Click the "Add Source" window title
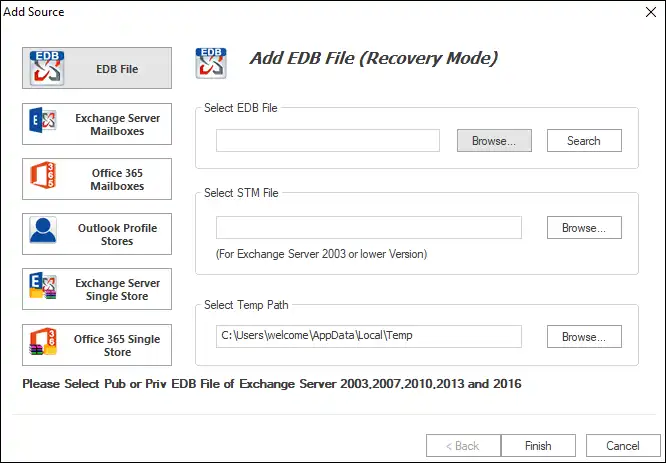Screen dimensions: 666x463 coord(34,11)
